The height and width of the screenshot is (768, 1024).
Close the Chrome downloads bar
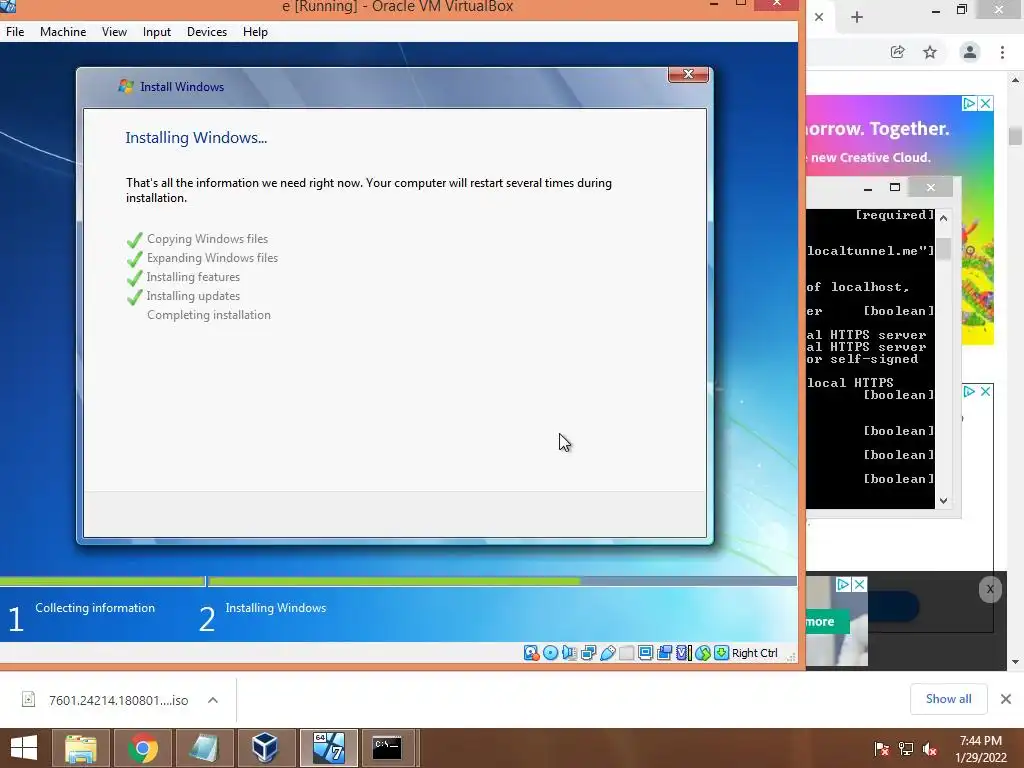click(1006, 699)
